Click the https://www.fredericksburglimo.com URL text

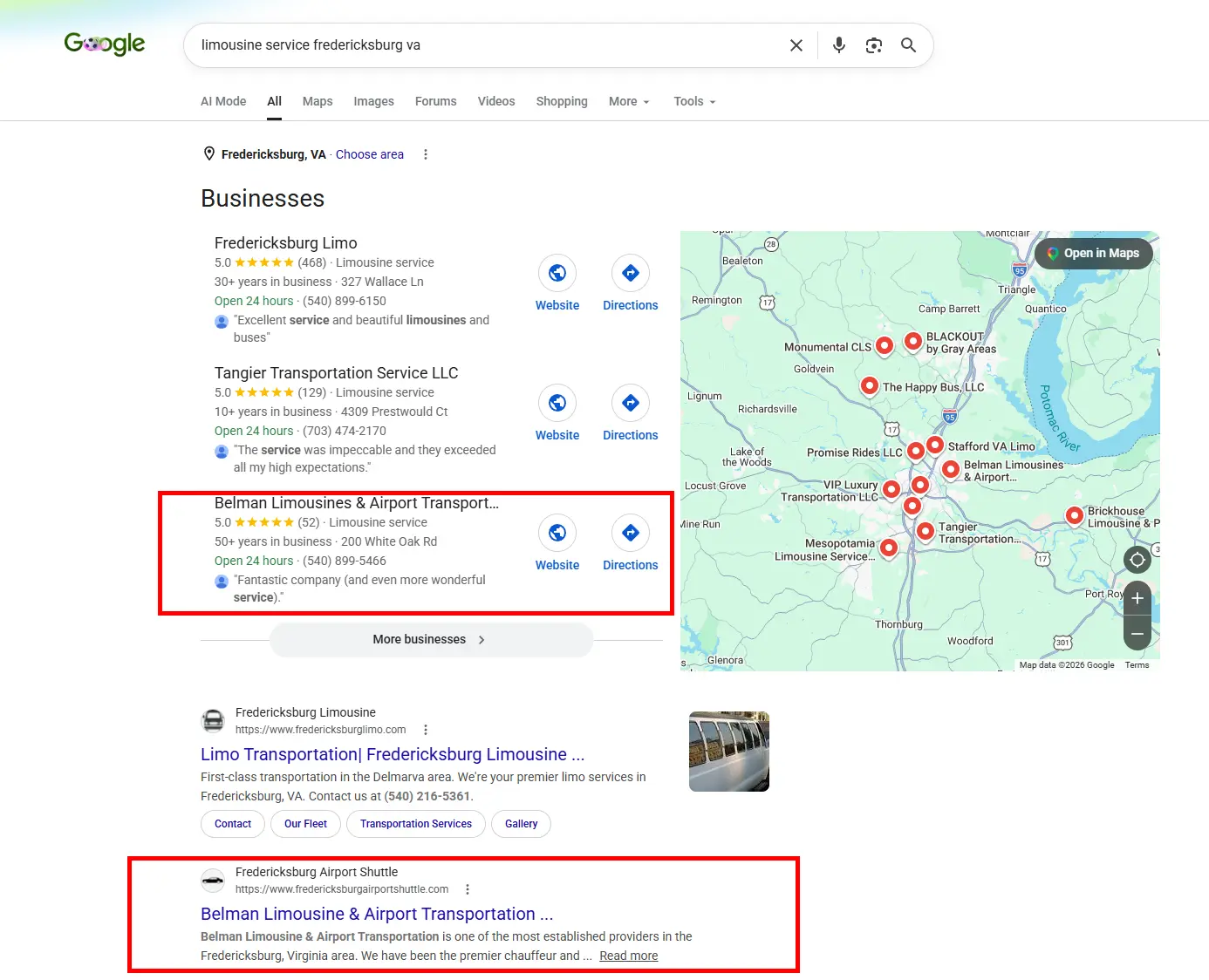[x=321, y=730]
